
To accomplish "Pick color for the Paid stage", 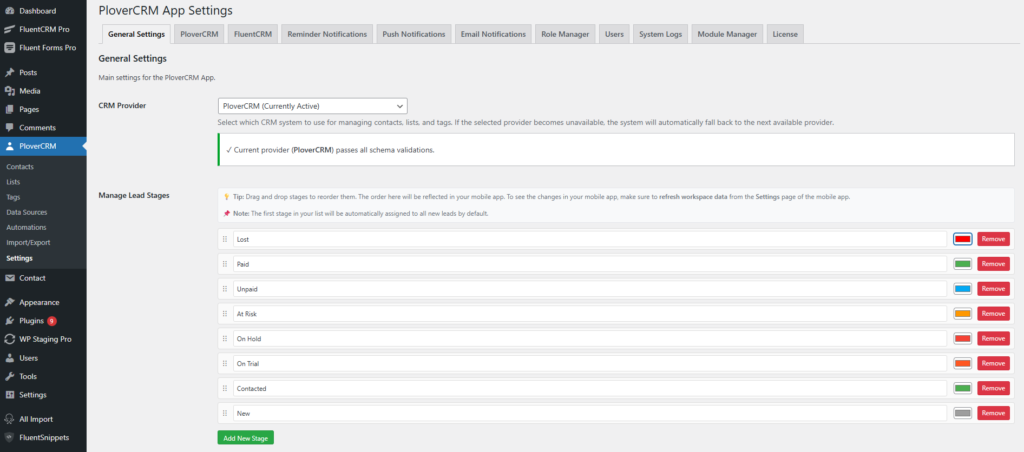I will [962, 264].
